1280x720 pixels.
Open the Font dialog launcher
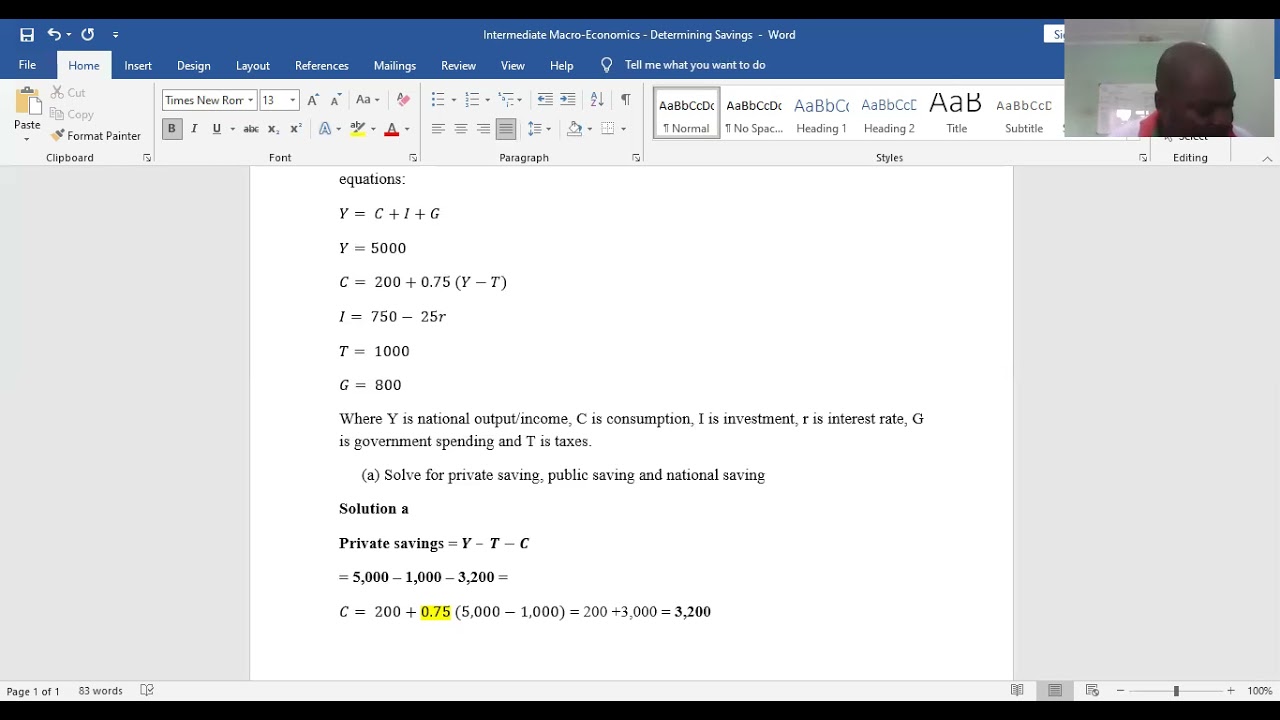coord(413,158)
